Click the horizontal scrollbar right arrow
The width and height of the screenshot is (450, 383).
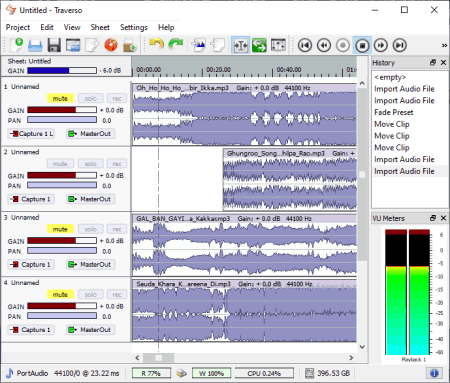pos(351,358)
